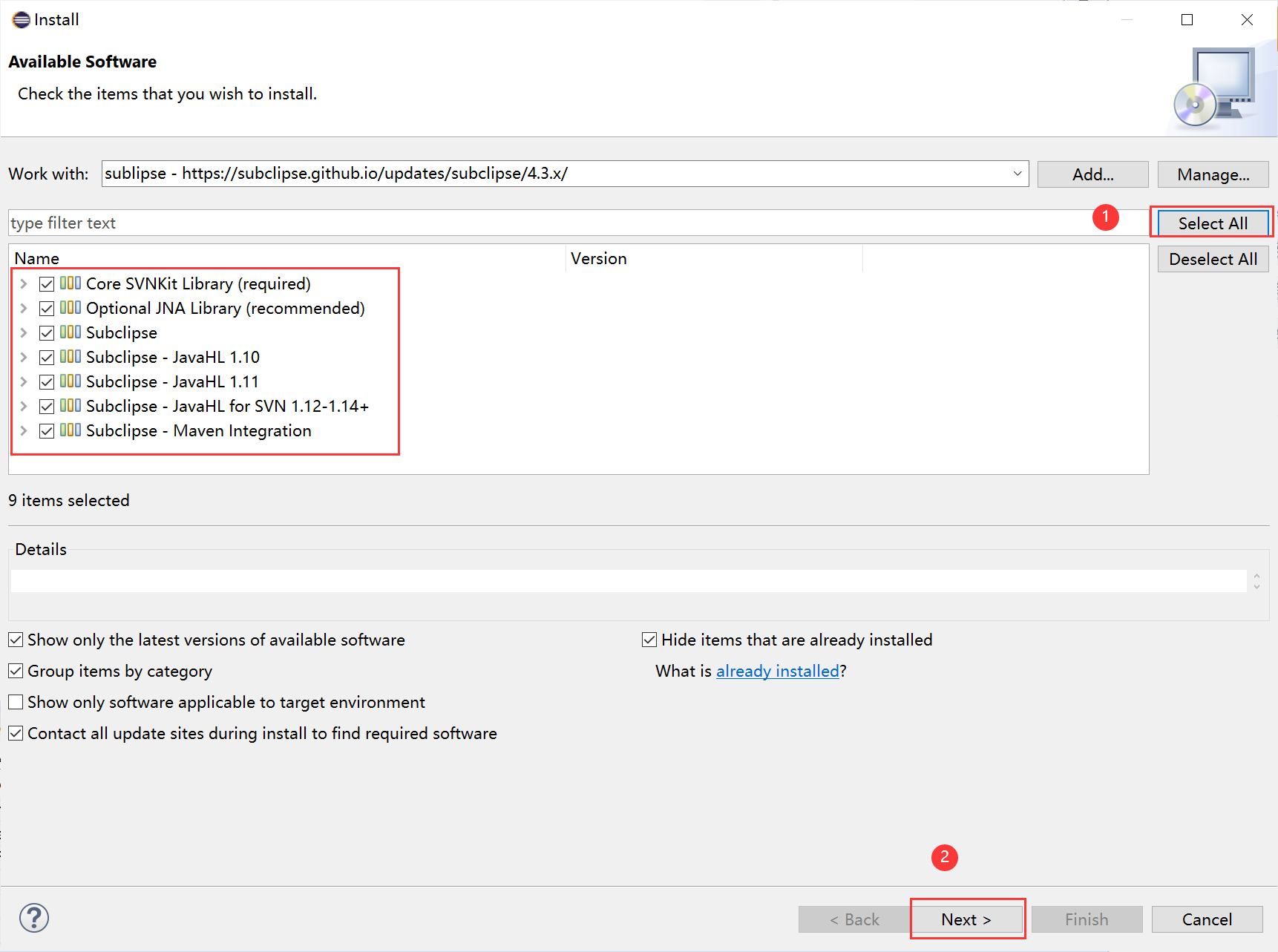
Task: Click the feature icon beside Subclipse - JavaHL 1.10
Action: pos(71,356)
